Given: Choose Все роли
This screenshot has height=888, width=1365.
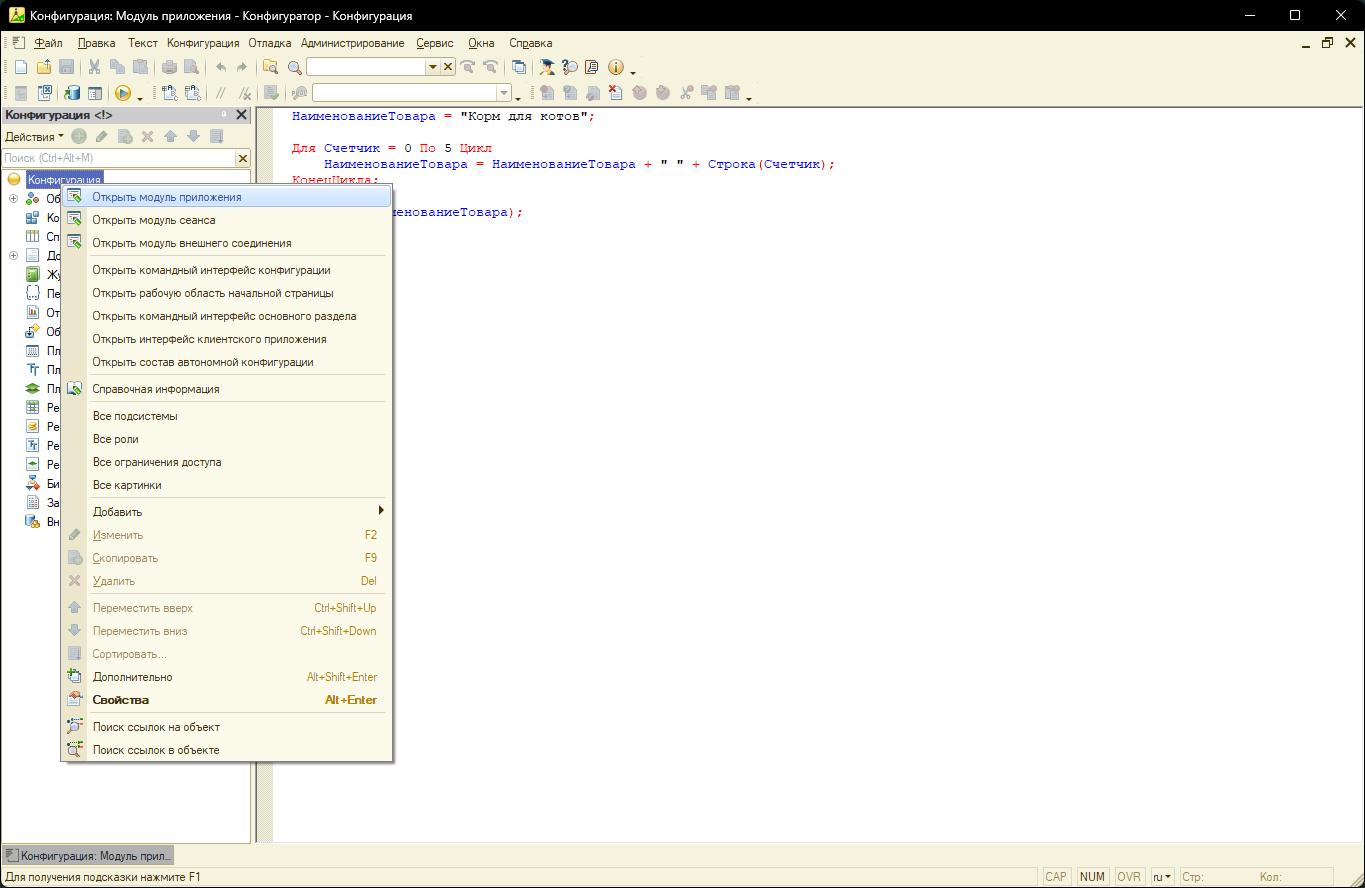Looking at the screenshot, I should tap(226, 439).
